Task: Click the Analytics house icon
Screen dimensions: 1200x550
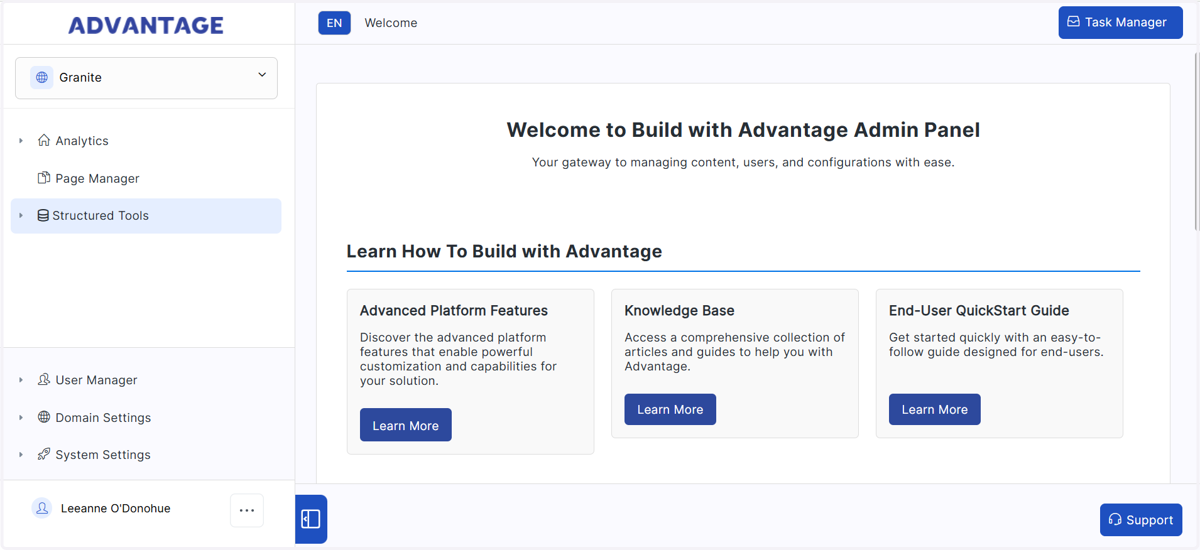Action: click(x=44, y=141)
